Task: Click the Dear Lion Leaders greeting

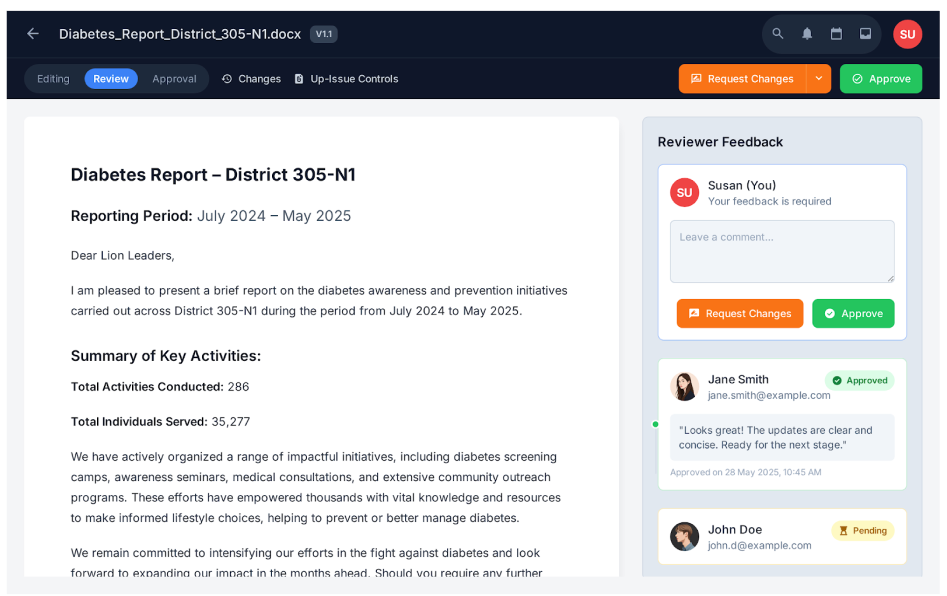Action: (123, 256)
